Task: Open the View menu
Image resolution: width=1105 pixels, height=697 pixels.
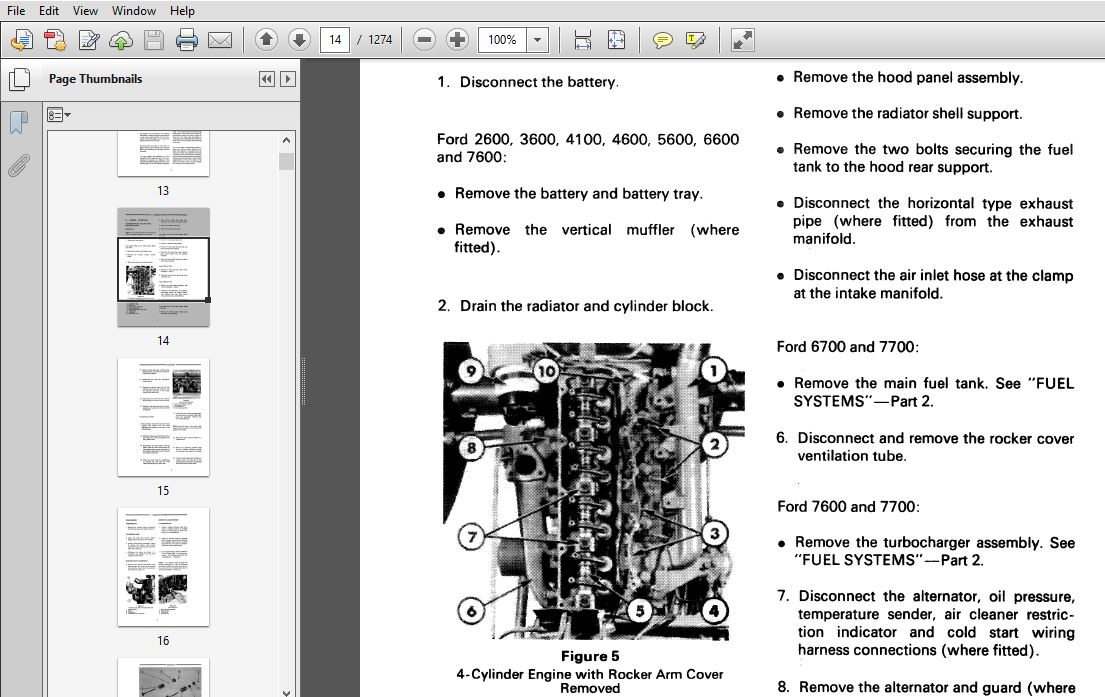Action: click(85, 11)
